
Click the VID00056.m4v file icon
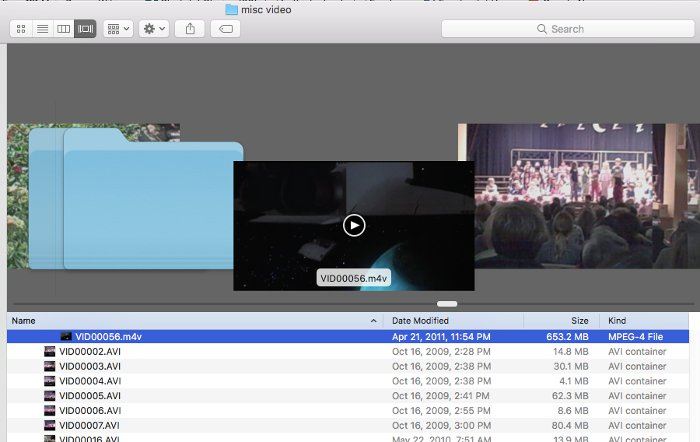tap(66, 337)
